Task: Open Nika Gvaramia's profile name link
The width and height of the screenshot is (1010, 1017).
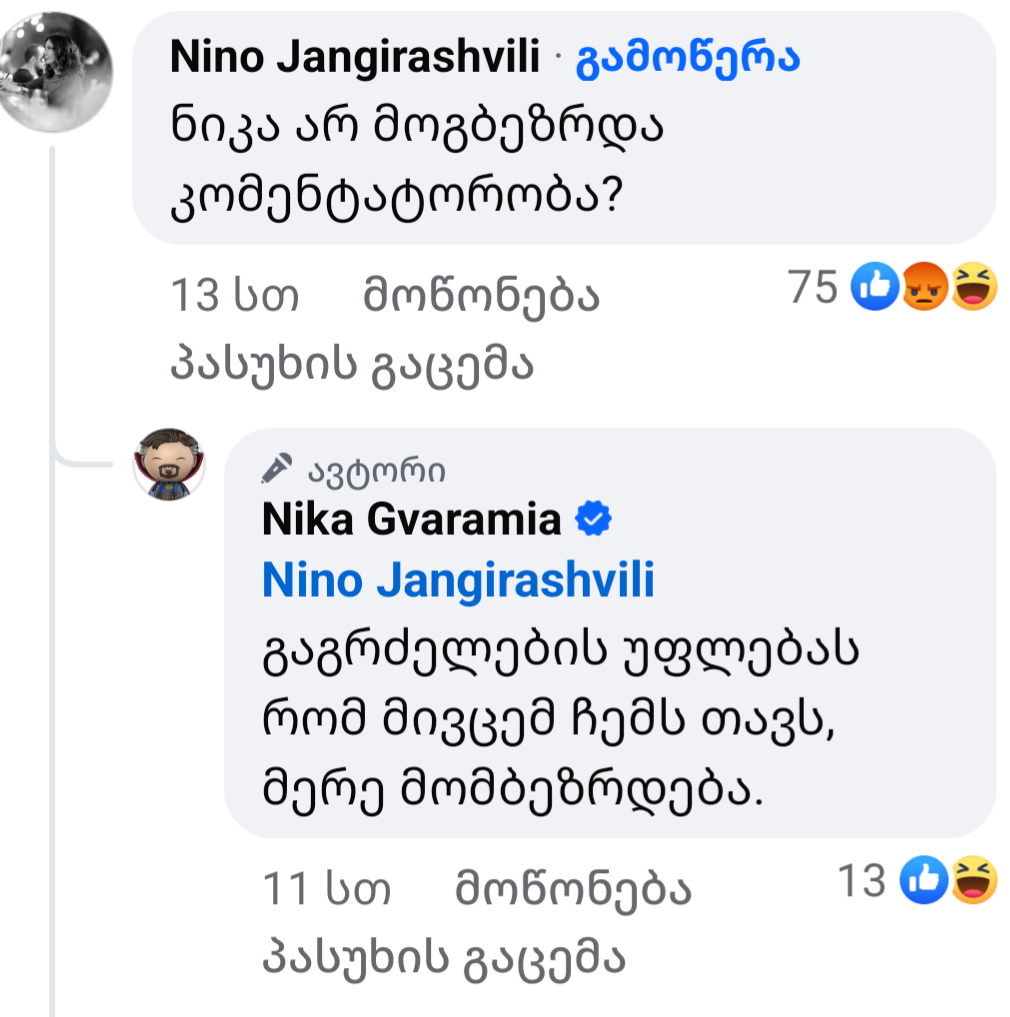Action: 411,520
